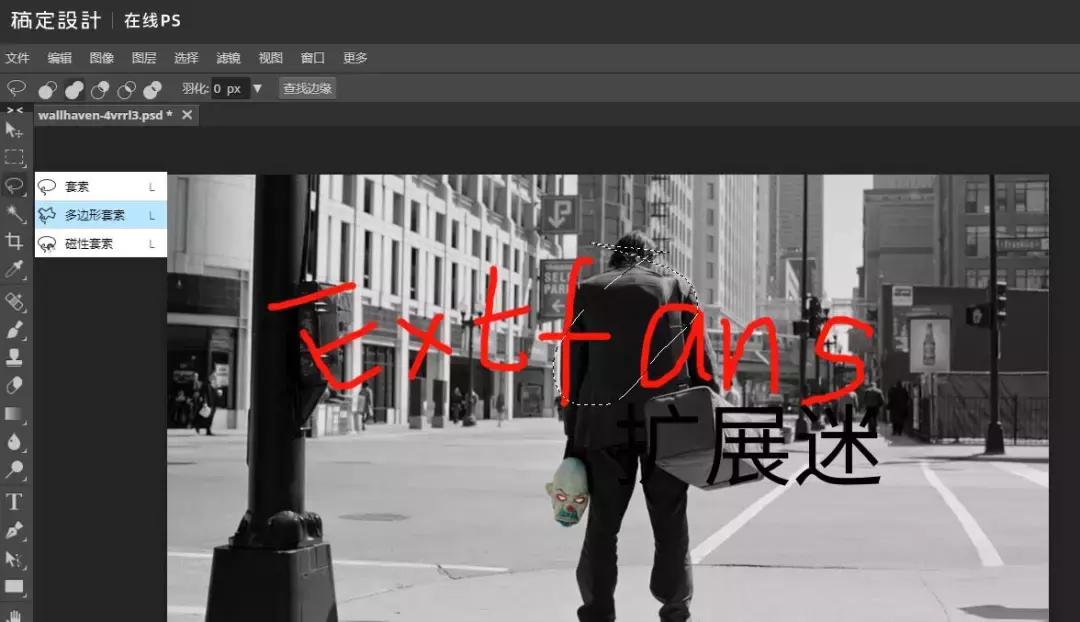Viewport: 1080px width, 622px height.
Task: Select the Eraser tool
Action: click(14, 385)
